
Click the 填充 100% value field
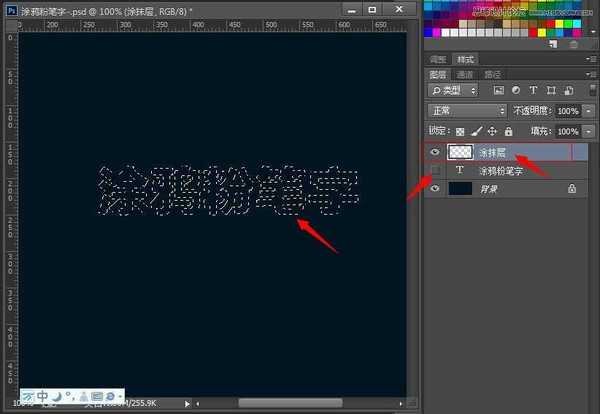click(568, 132)
